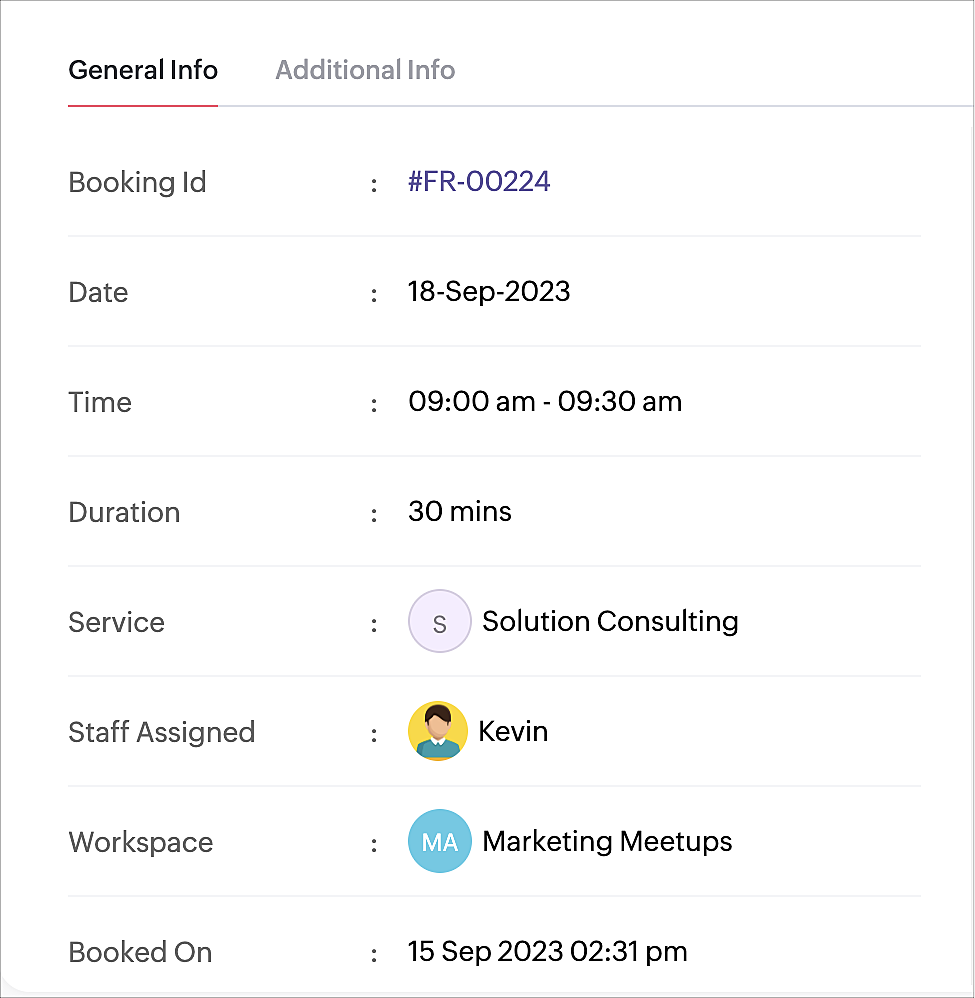Click the Service field label

pos(116,622)
